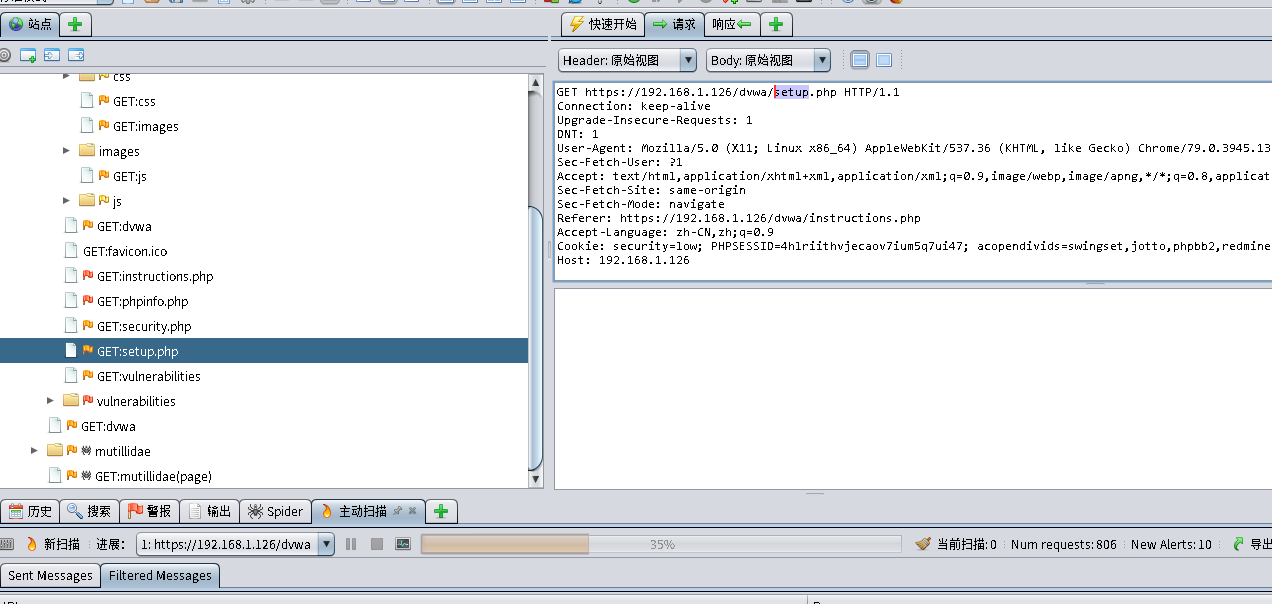The height and width of the screenshot is (604, 1272).
Task: Expand the css folder
Action: click(67, 76)
